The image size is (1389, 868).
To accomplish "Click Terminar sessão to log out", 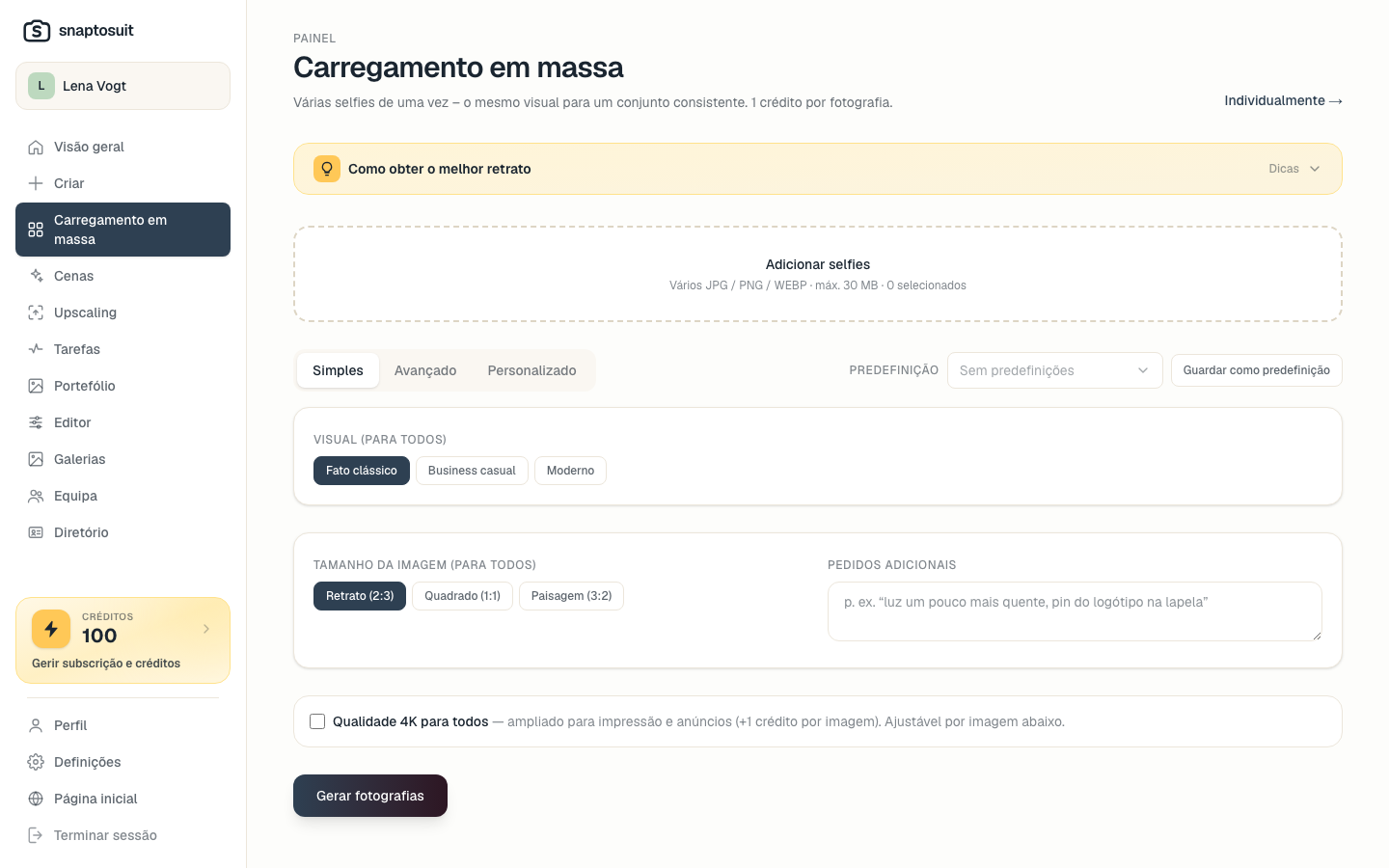I will [x=123, y=835].
